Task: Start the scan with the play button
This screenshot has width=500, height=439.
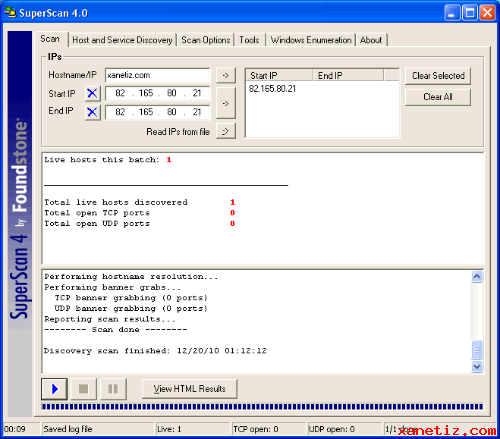Action: click(54, 389)
